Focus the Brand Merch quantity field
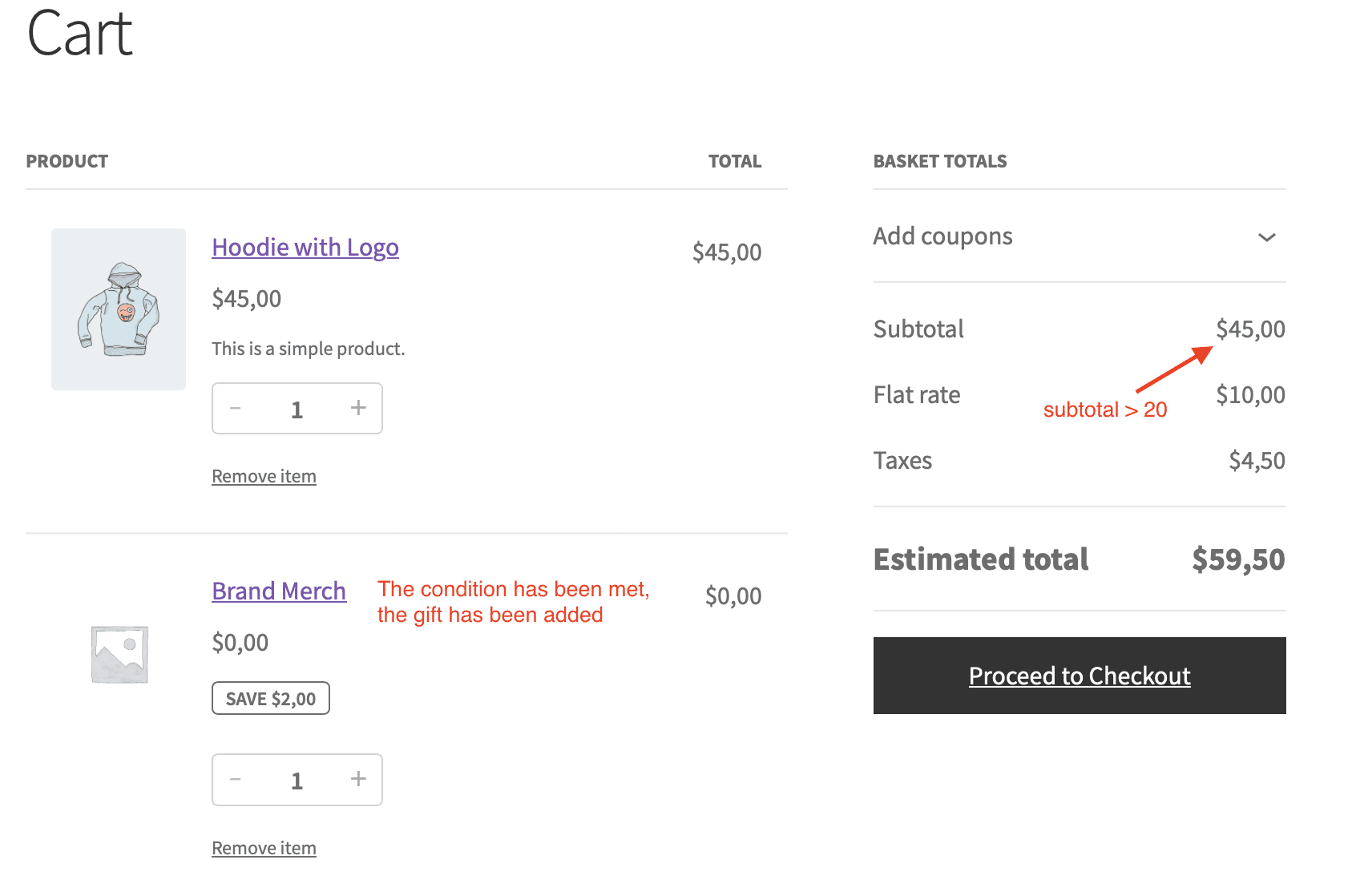Screen dimensions: 1356x896 (297, 781)
